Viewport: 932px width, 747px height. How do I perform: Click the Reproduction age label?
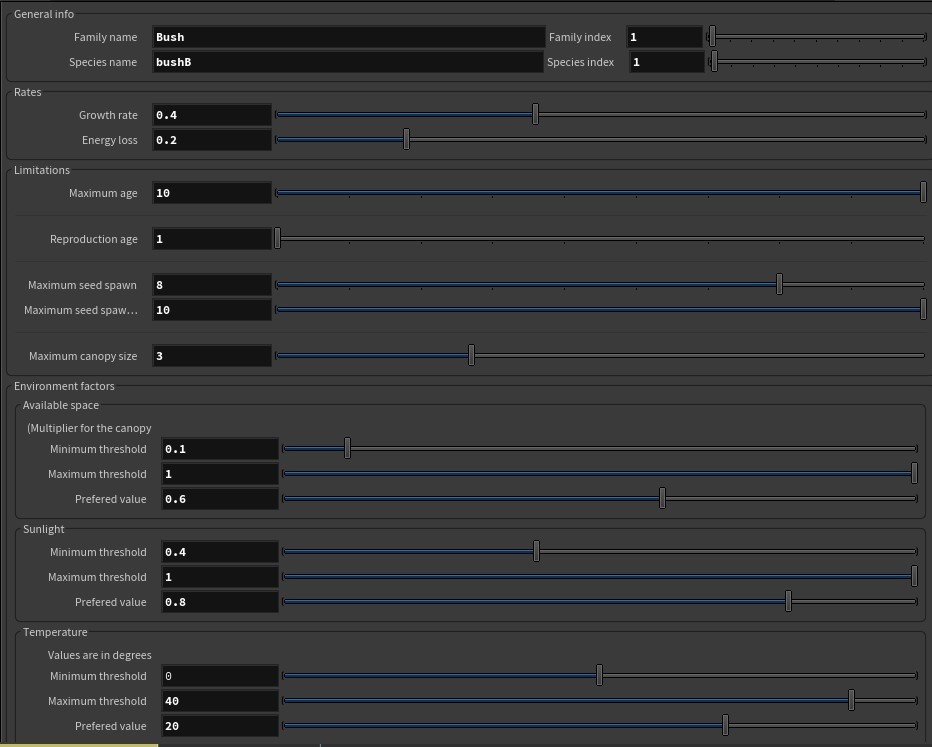[x=93, y=239]
